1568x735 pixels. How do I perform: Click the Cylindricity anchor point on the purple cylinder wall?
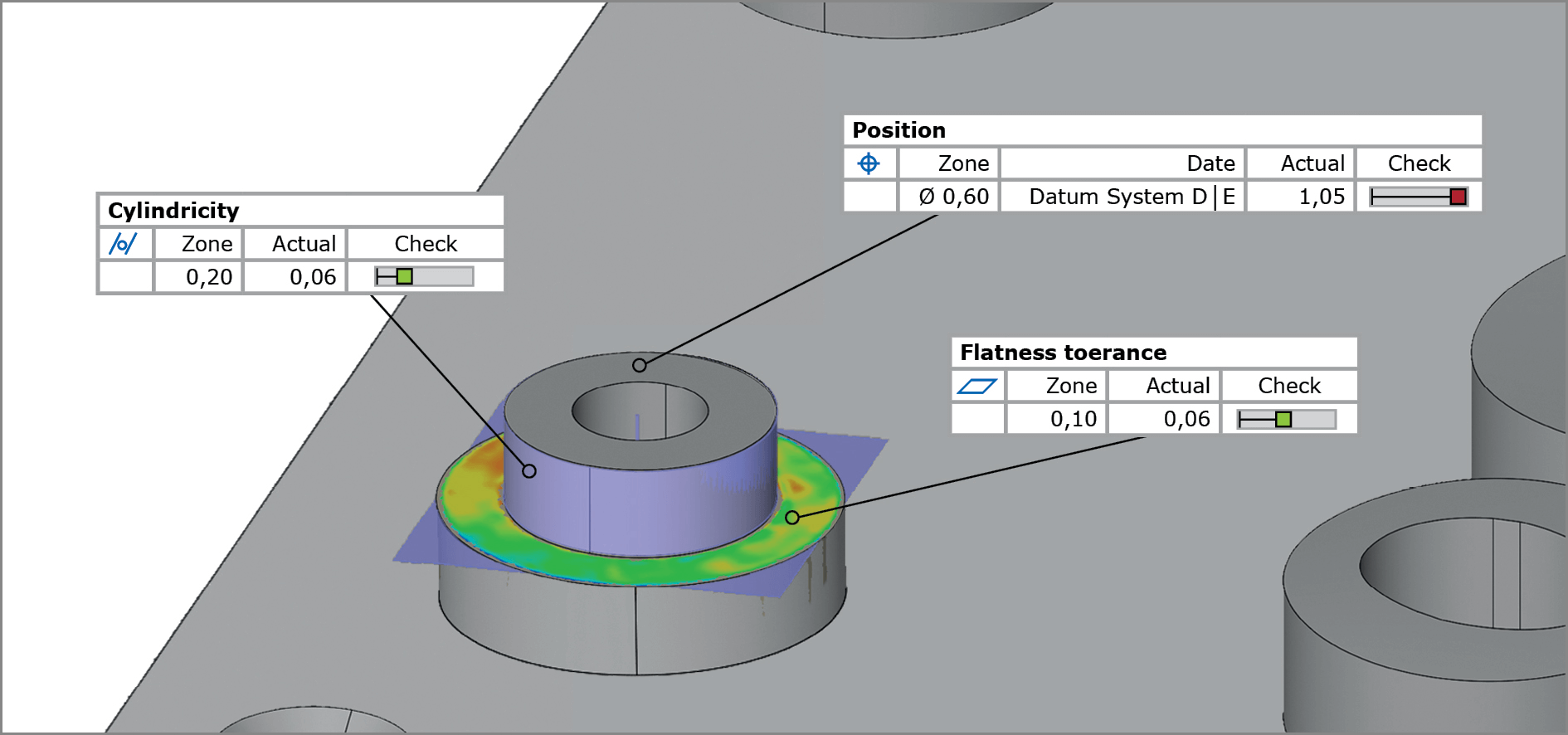click(529, 471)
